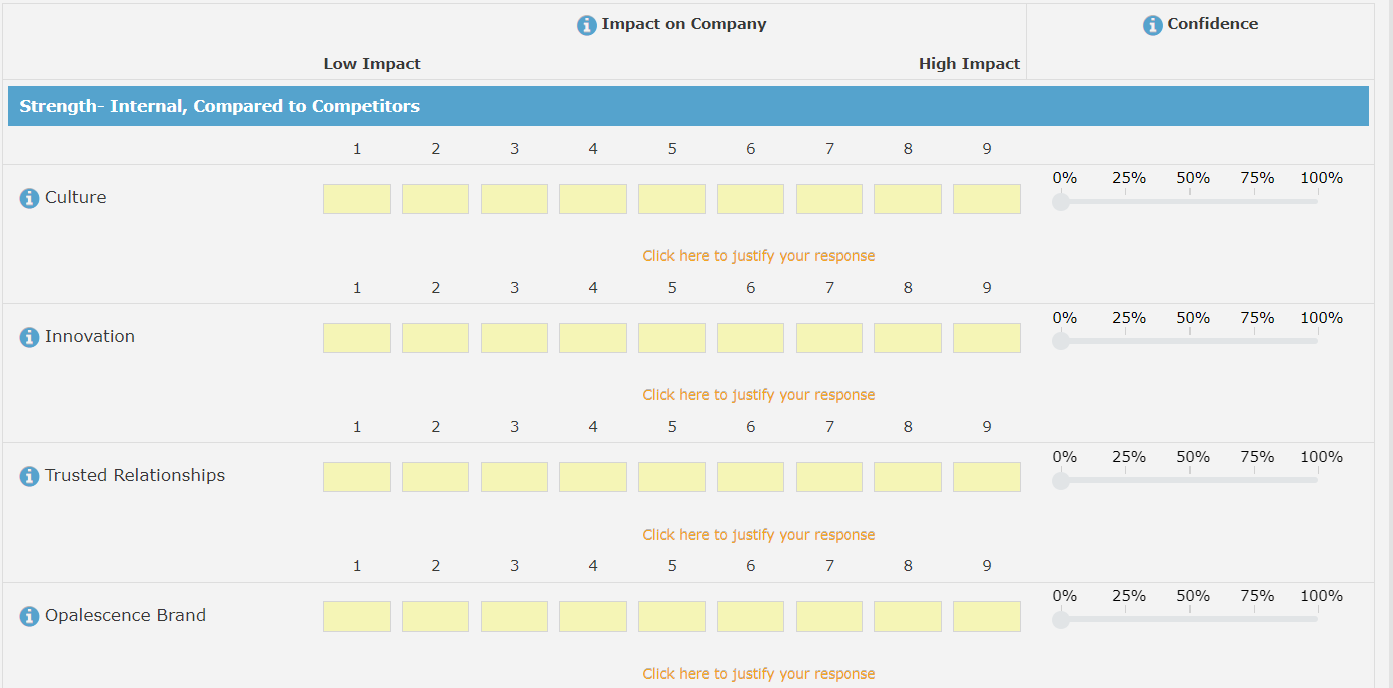Click the Culture confidence slider handle
Image resolution: width=1393 pixels, height=688 pixels.
[x=1061, y=202]
